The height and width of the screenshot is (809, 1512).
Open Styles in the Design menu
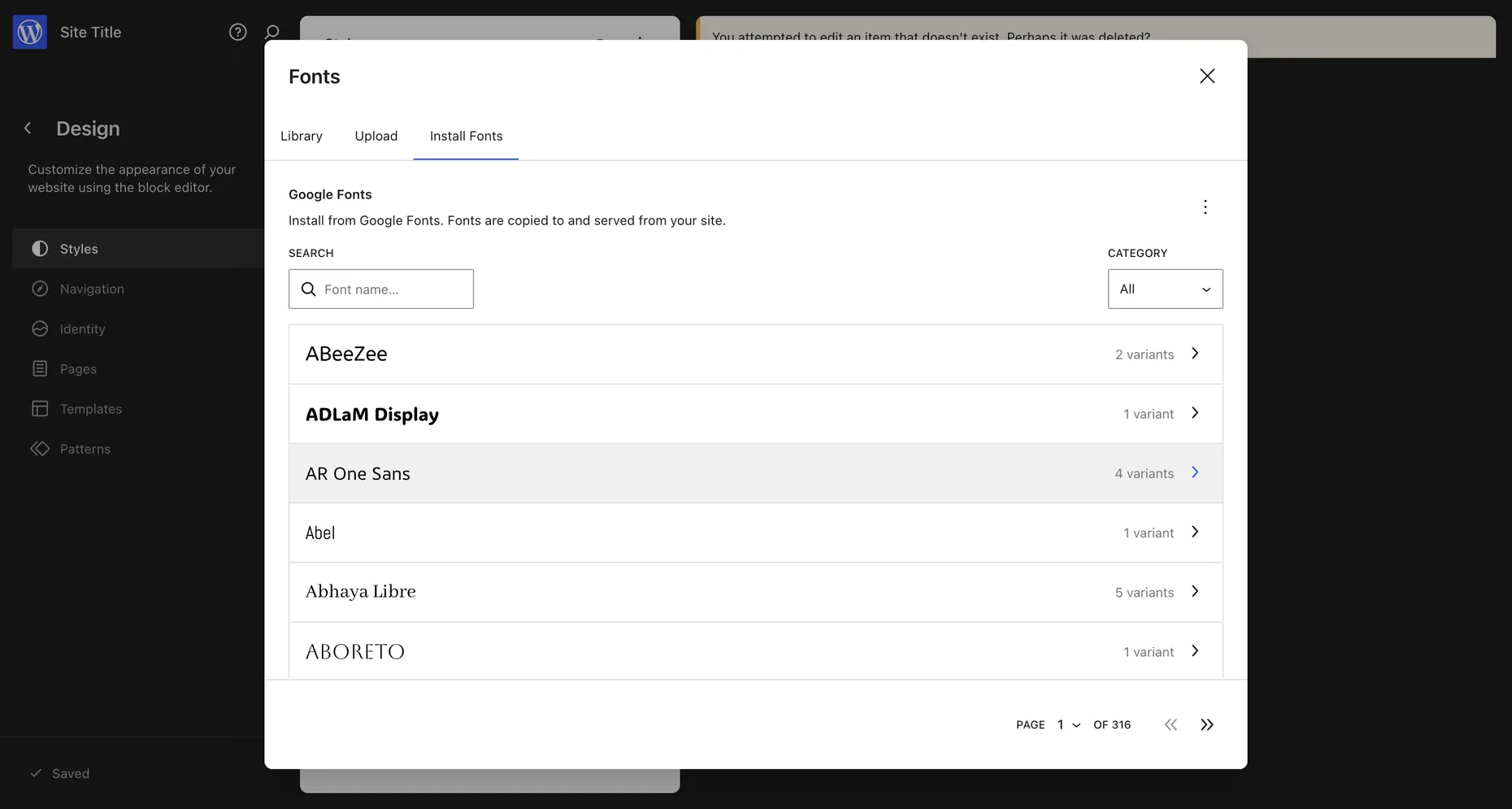pos(138,249)
